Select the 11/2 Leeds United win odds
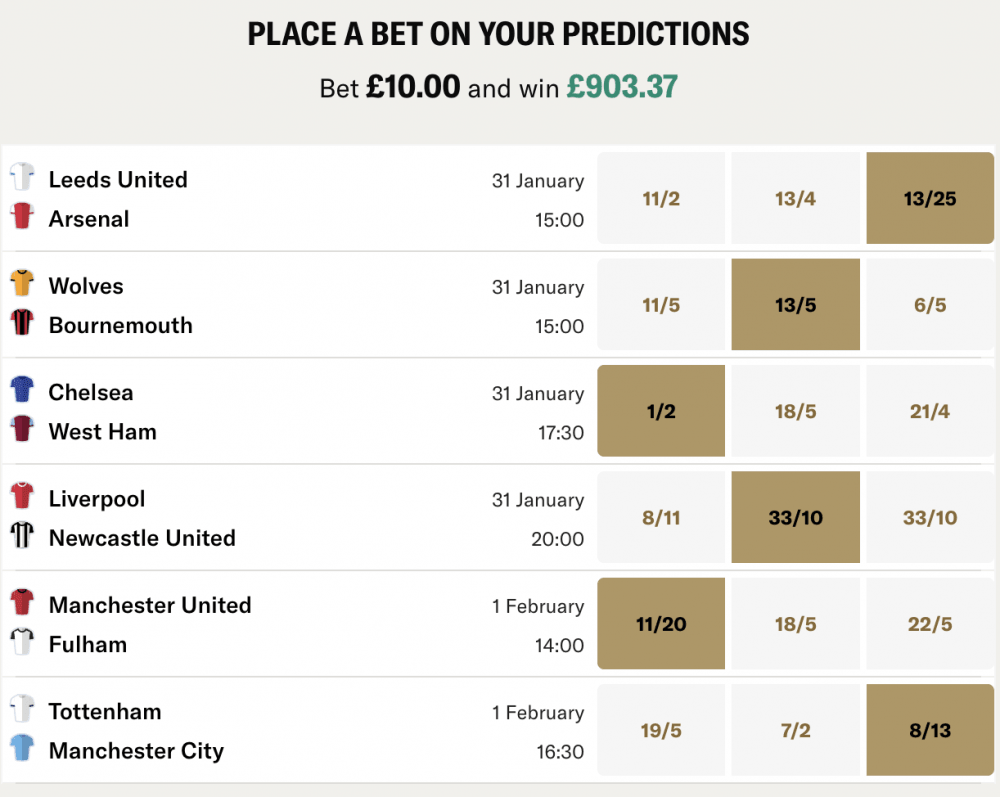The height and width of the screenshot is (797, 1000). (x=661, y=198)
